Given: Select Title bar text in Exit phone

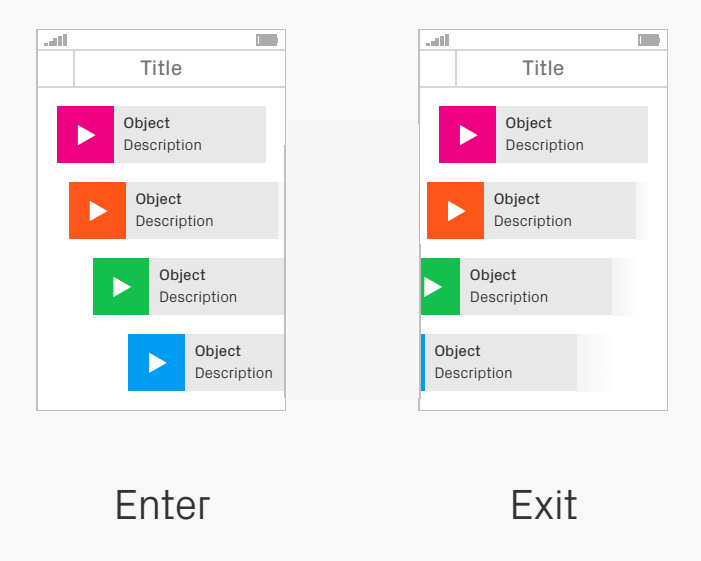Looking at the screenshot, I should click(x=543, y=68).
